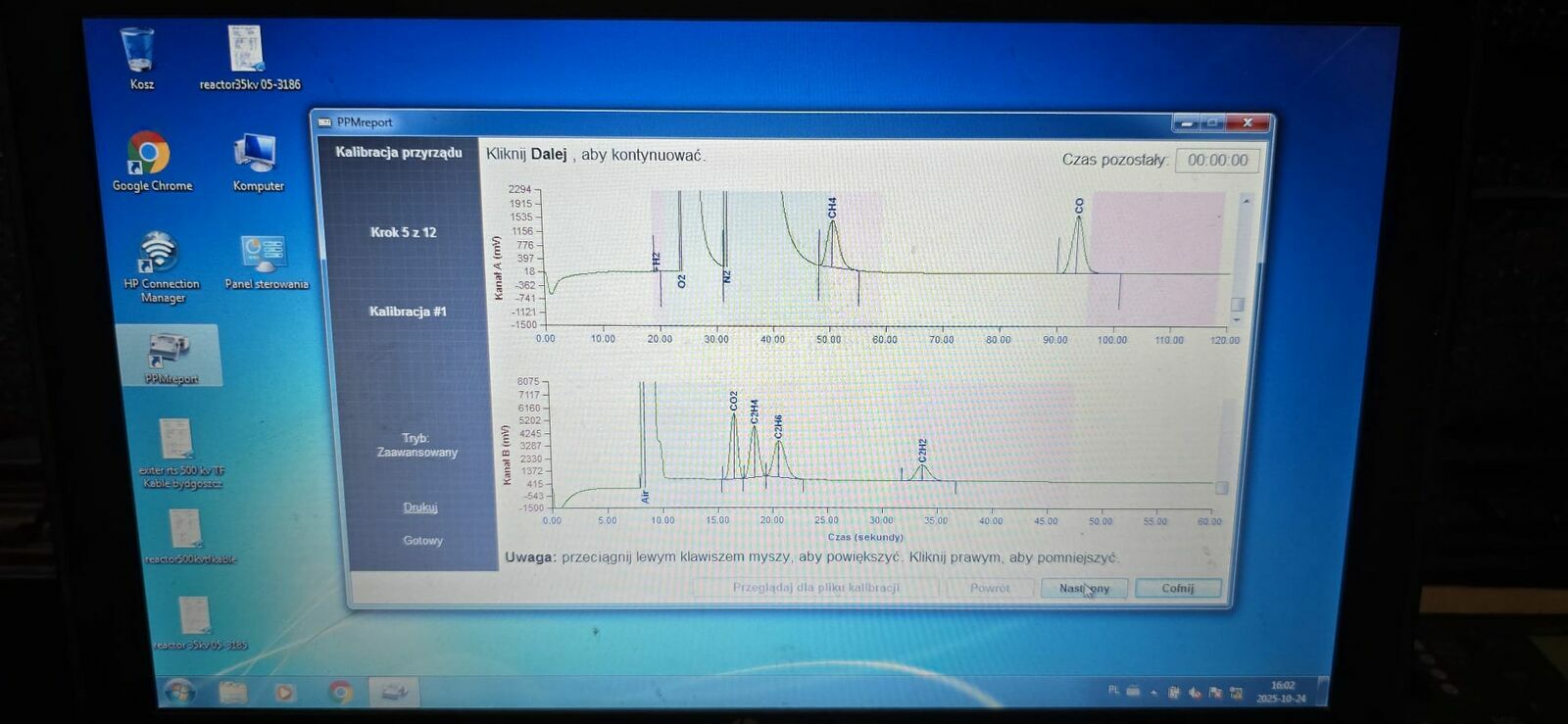
Task: Click Chrome icon in the taskbar
Action: (340, 693)
